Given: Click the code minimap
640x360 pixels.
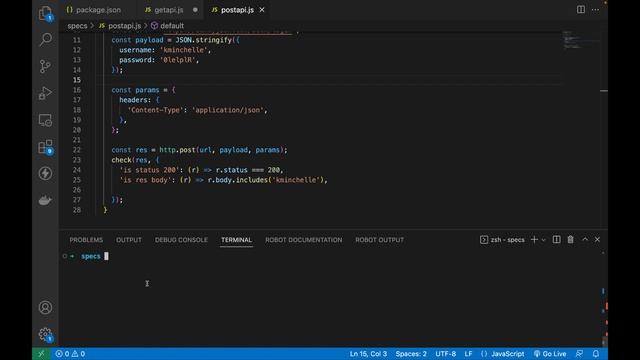Looking at the screenshot, I should point(582,40).
